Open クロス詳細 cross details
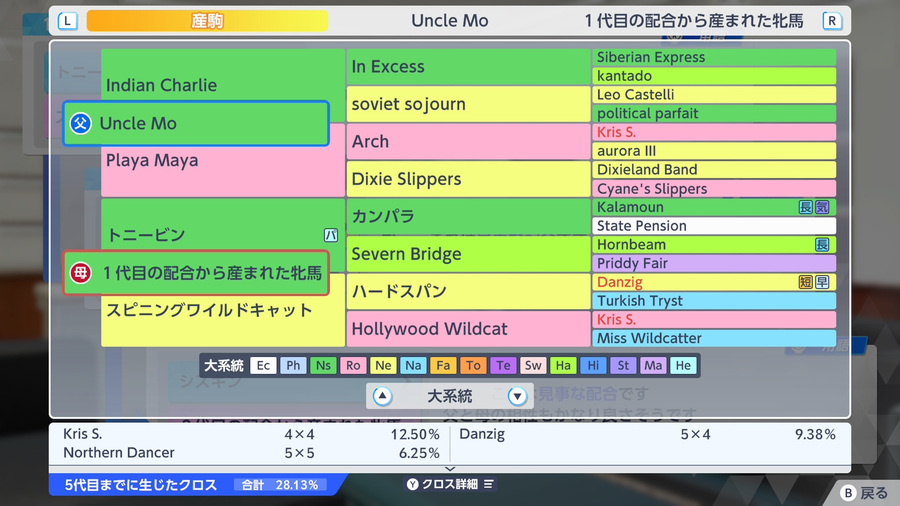This screenshot has width=900, height=506. 450,484
